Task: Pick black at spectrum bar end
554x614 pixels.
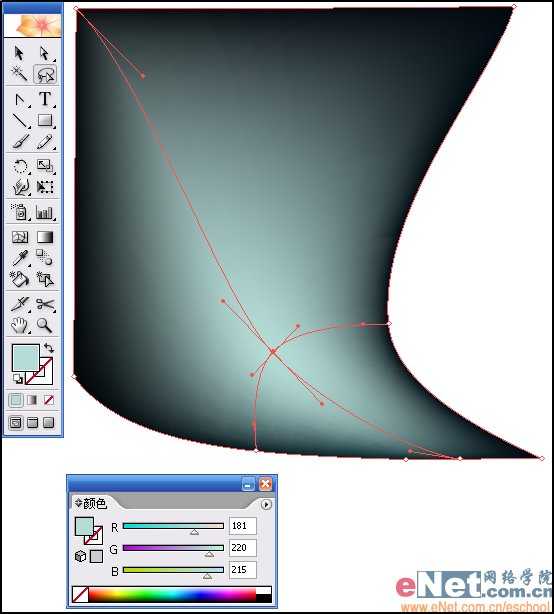Action: point(263,598)
